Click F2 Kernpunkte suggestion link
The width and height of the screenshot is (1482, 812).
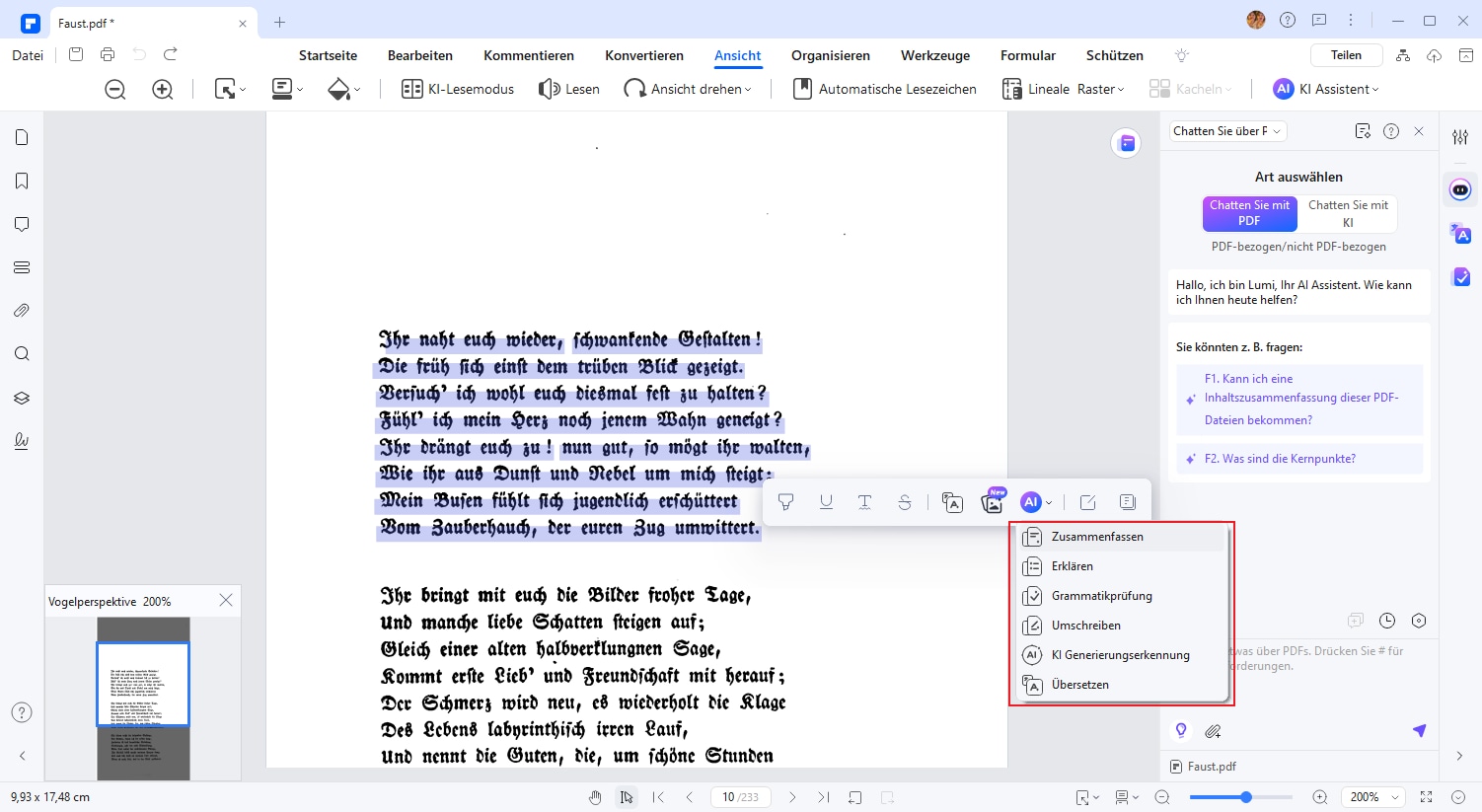(x=1301, y=459)
